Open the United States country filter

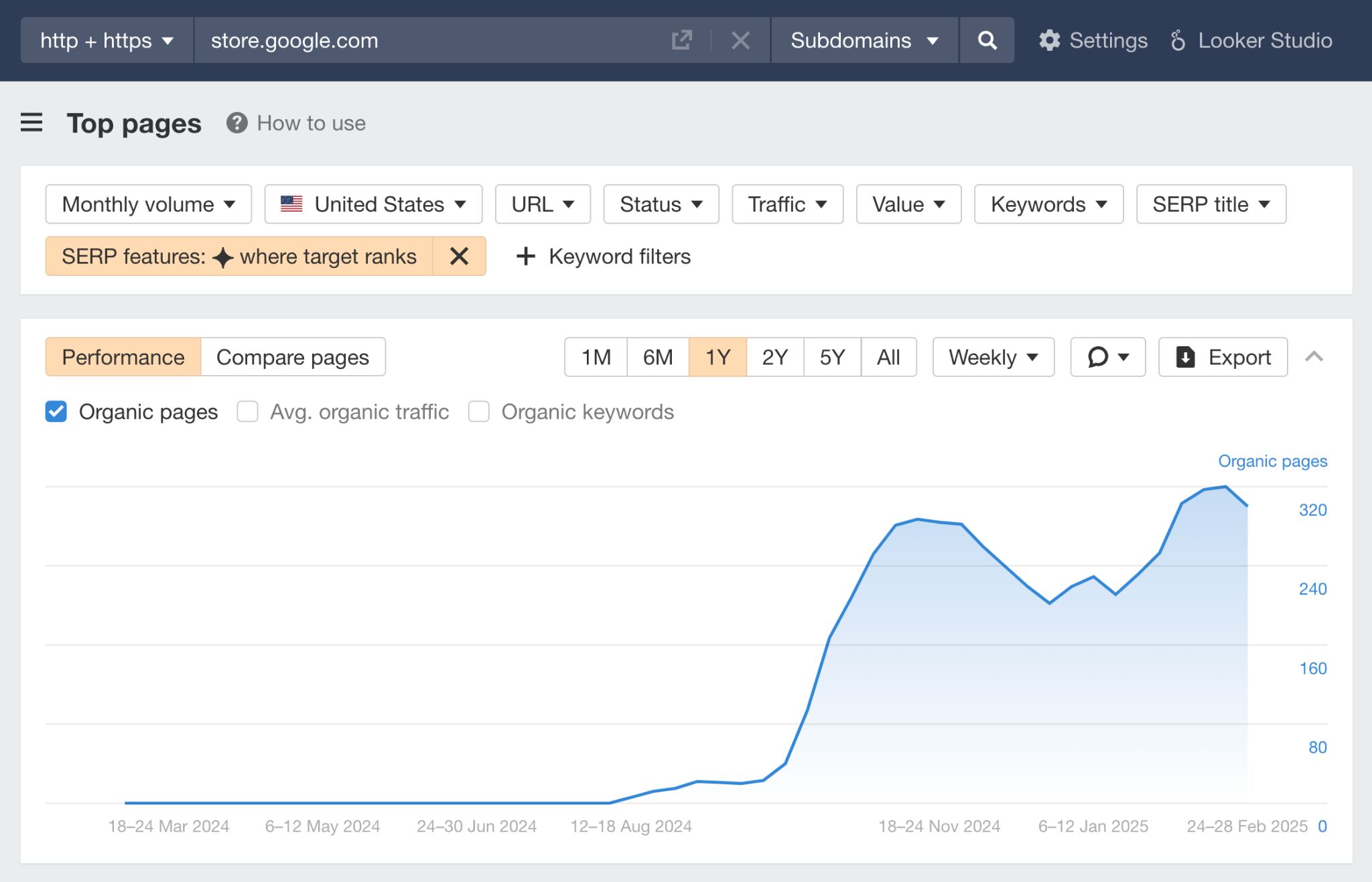tap(373, 204)
